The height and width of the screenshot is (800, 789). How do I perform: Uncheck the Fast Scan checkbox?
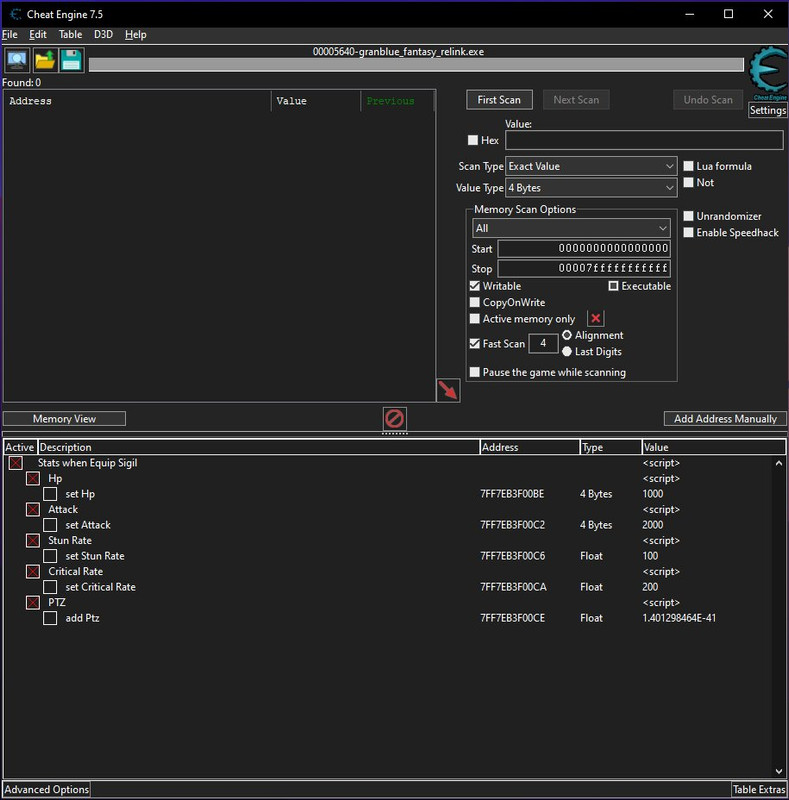point(475,343)
